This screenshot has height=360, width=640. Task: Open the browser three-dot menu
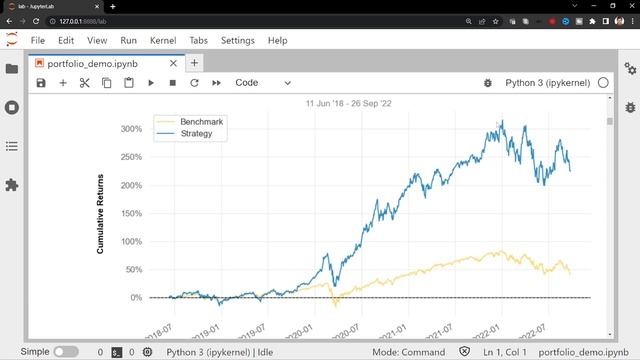[x=633, y=21]
